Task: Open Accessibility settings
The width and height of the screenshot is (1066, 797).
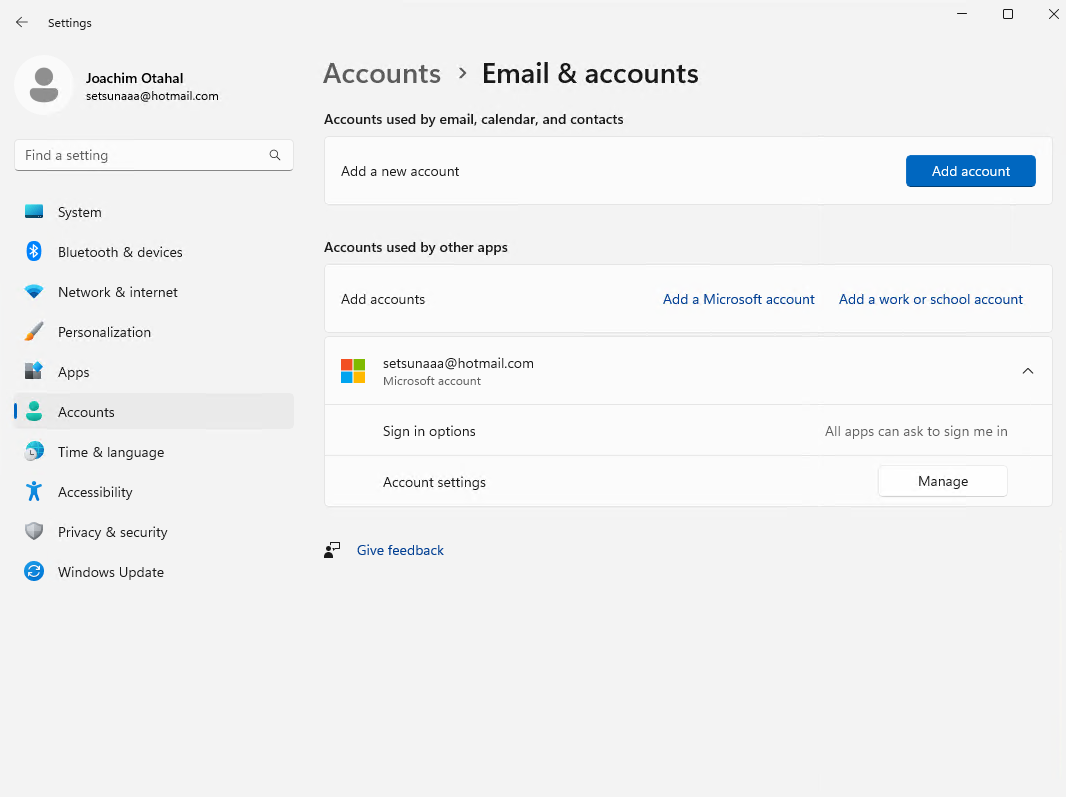Action: (x=154, y=492)
